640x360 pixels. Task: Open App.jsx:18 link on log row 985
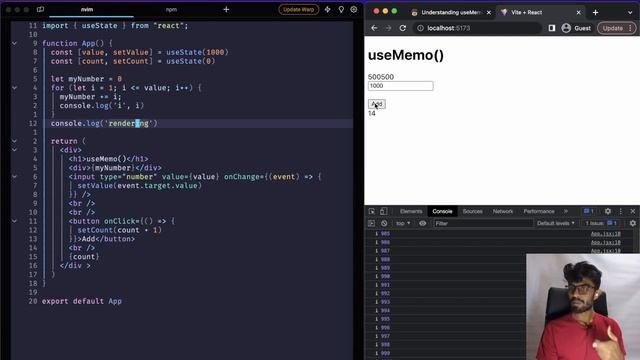(606, 234)
